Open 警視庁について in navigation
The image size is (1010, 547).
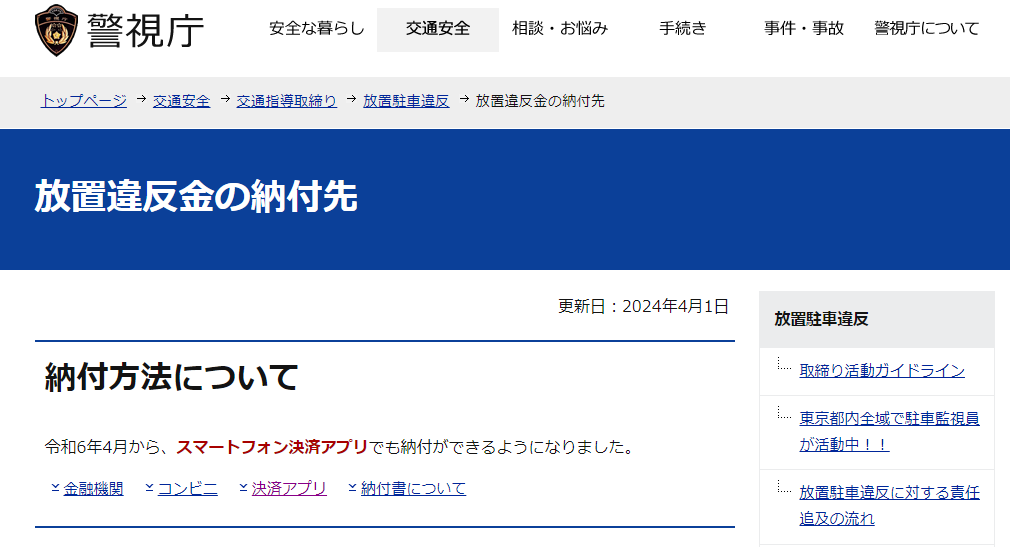926,29
